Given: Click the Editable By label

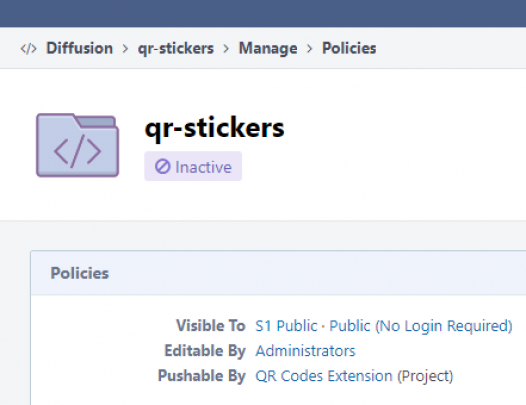Looking at the screenshot, I should point(205,351).
